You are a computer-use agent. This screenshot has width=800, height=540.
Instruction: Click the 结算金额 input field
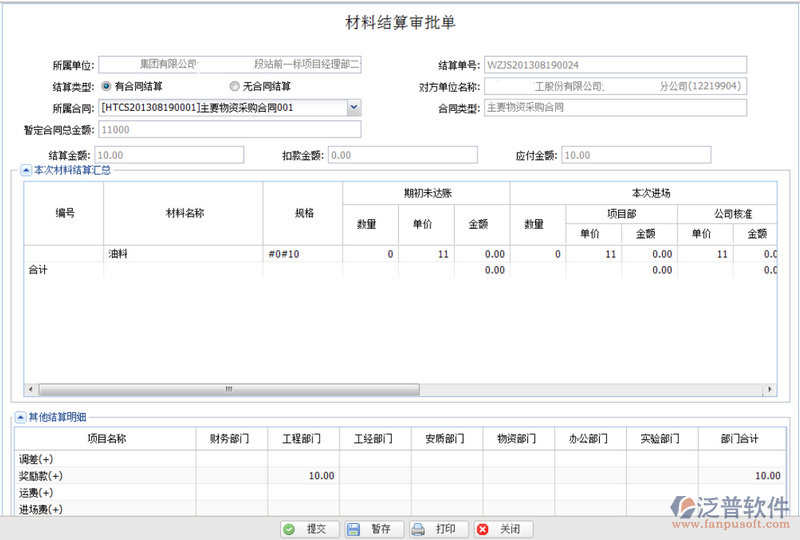170,155
